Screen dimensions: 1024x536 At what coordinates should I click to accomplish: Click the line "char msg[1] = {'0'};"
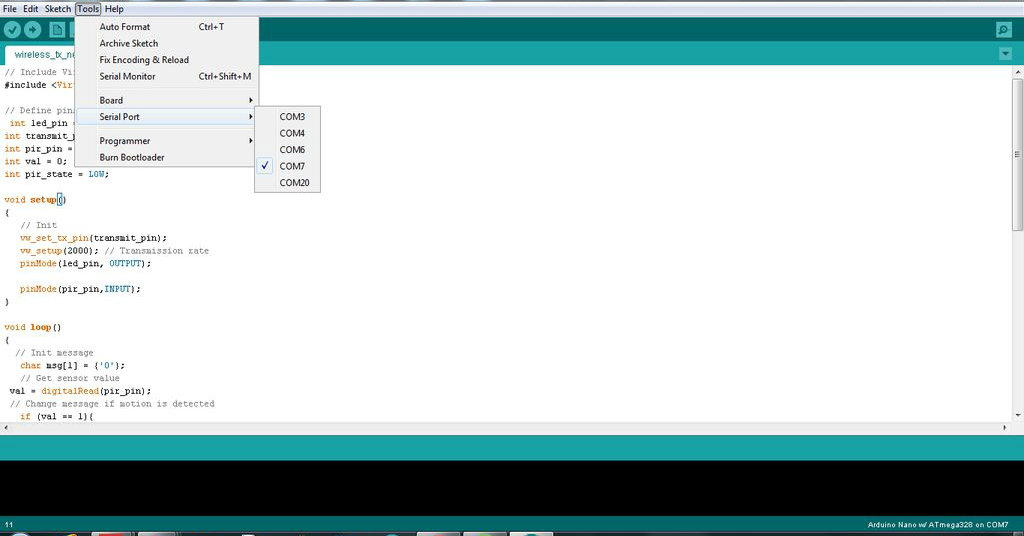tap(72, 366)
